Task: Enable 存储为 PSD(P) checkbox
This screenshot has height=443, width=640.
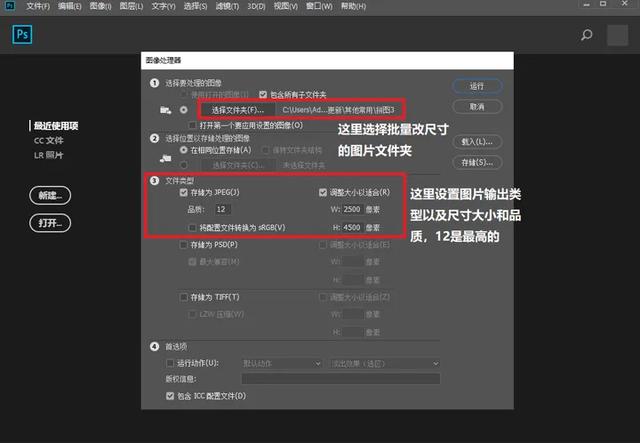Action: coord(184,245)
